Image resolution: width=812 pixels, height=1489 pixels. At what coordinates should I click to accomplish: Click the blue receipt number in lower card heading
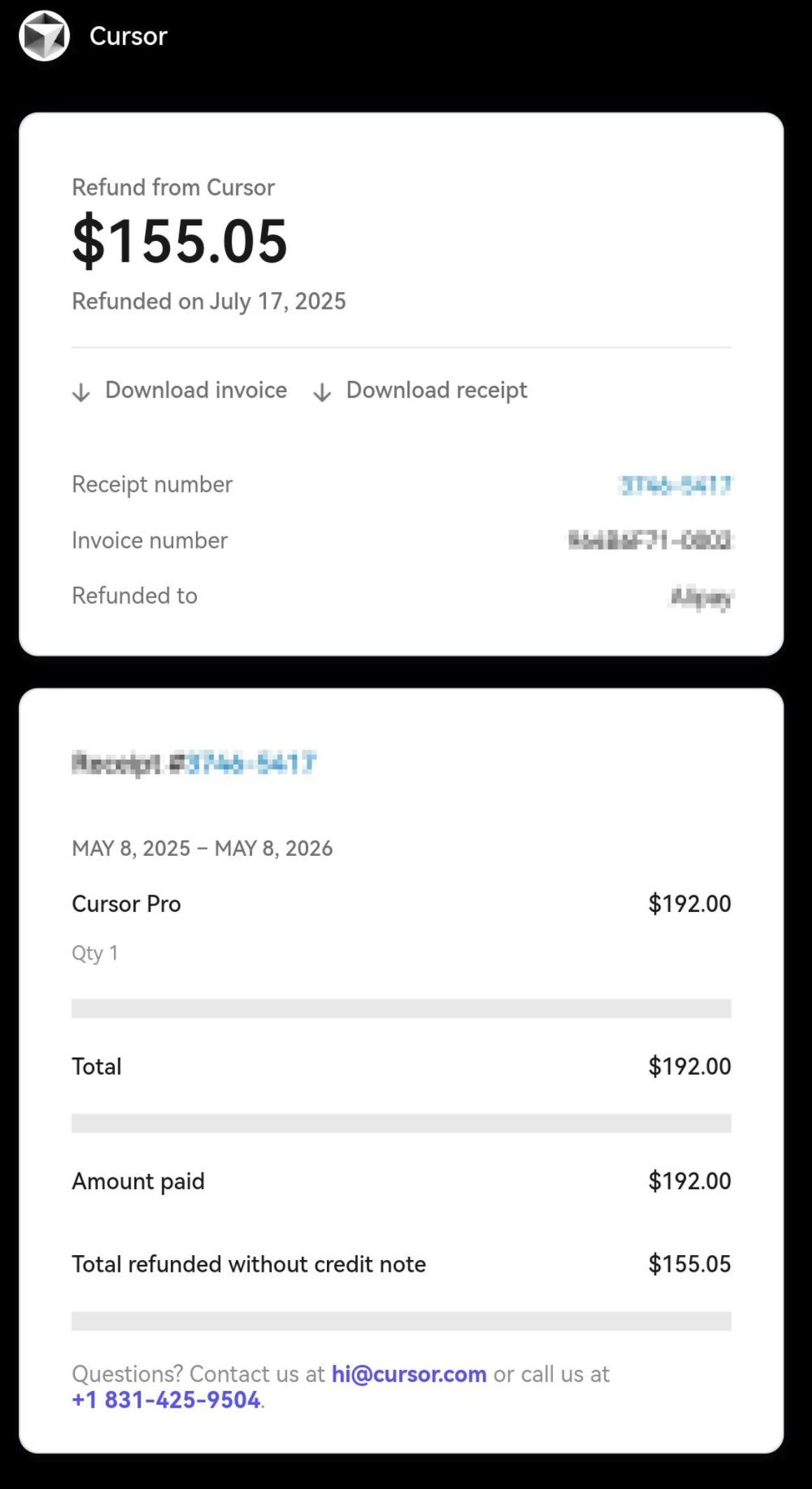pyautogui.click(x=251, y=763)
